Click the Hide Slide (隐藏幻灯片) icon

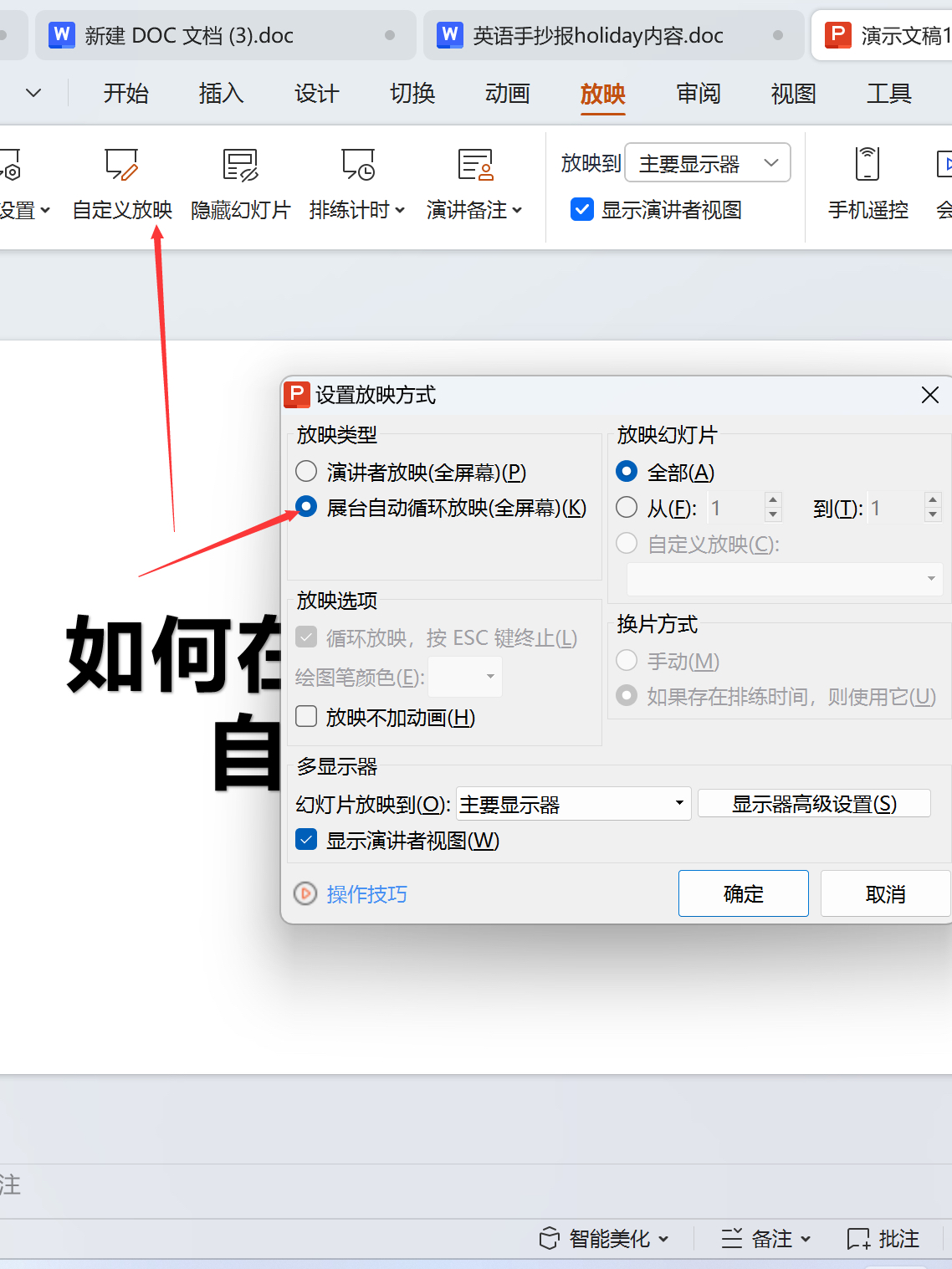click(x=240, y=165)
